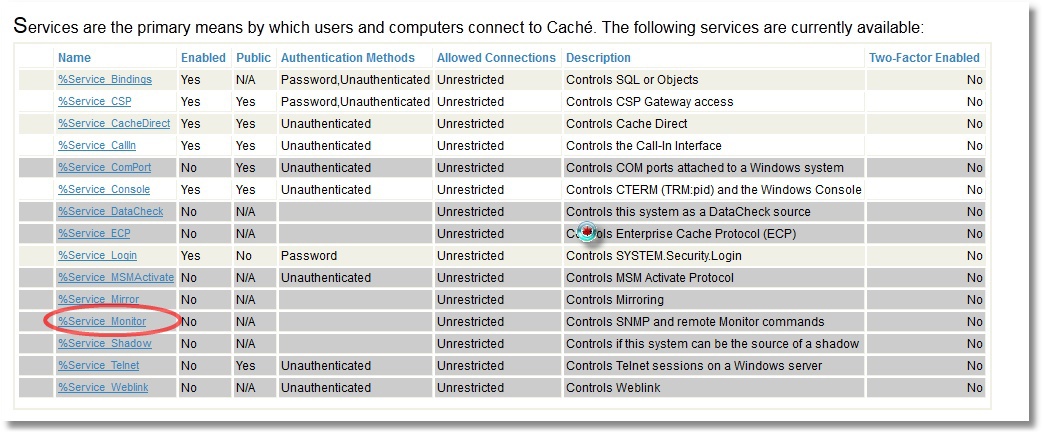The width and height of the screenshot is (1043, 435).
Task: Open %Service_CallIn service settings
Action: [97, 146]
